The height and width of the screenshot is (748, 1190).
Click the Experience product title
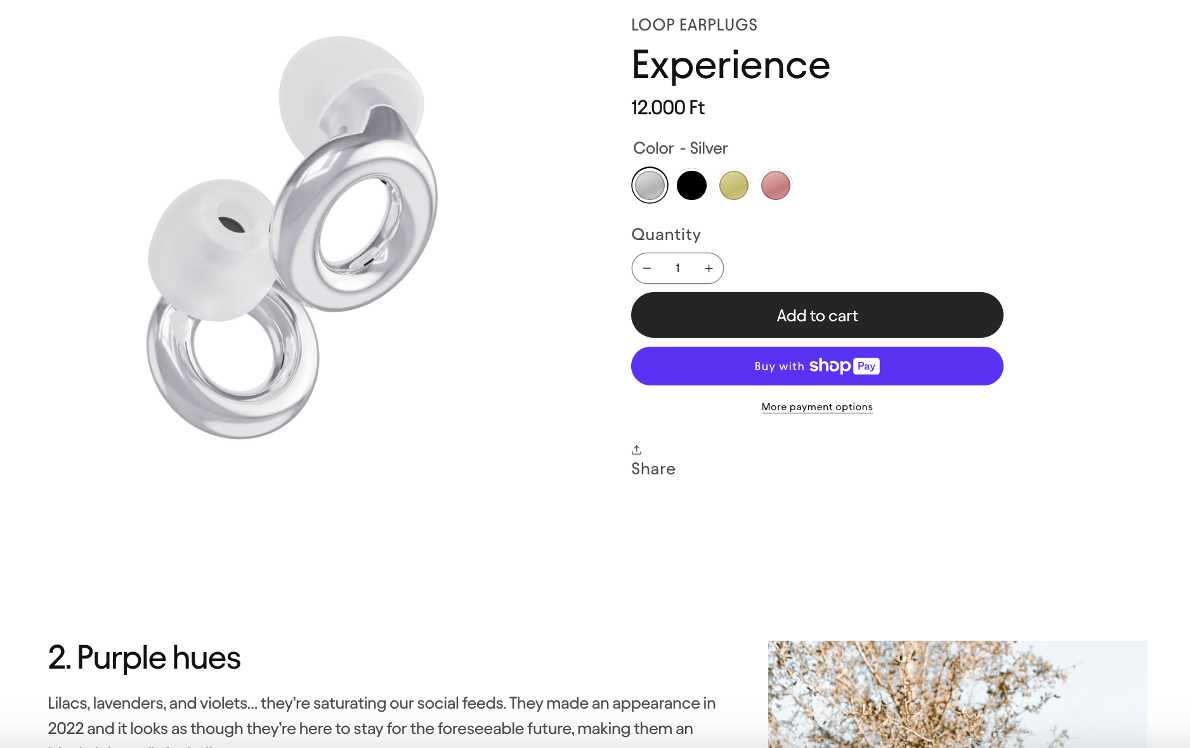731,66
